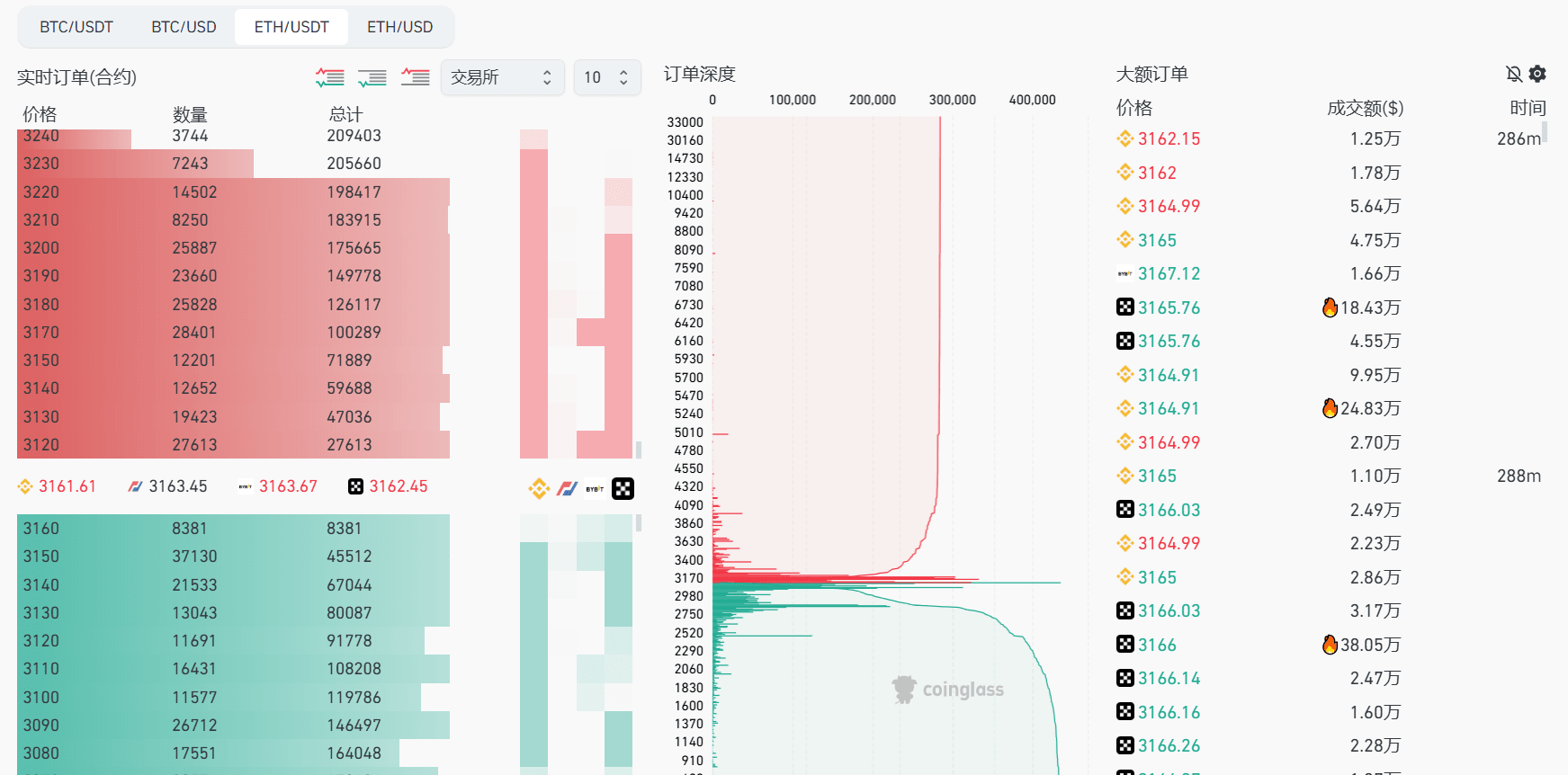The height and width of the screenshot is (775, 1568).
Task: Switch to ETH/USD tab
Action: (399, 27)
